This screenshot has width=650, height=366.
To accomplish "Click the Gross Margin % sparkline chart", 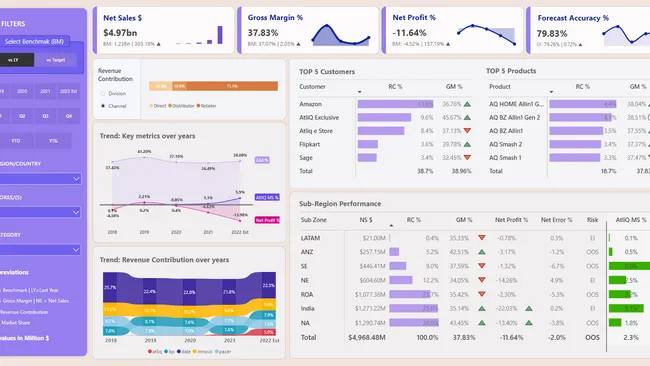I will (x=340, y=35).
